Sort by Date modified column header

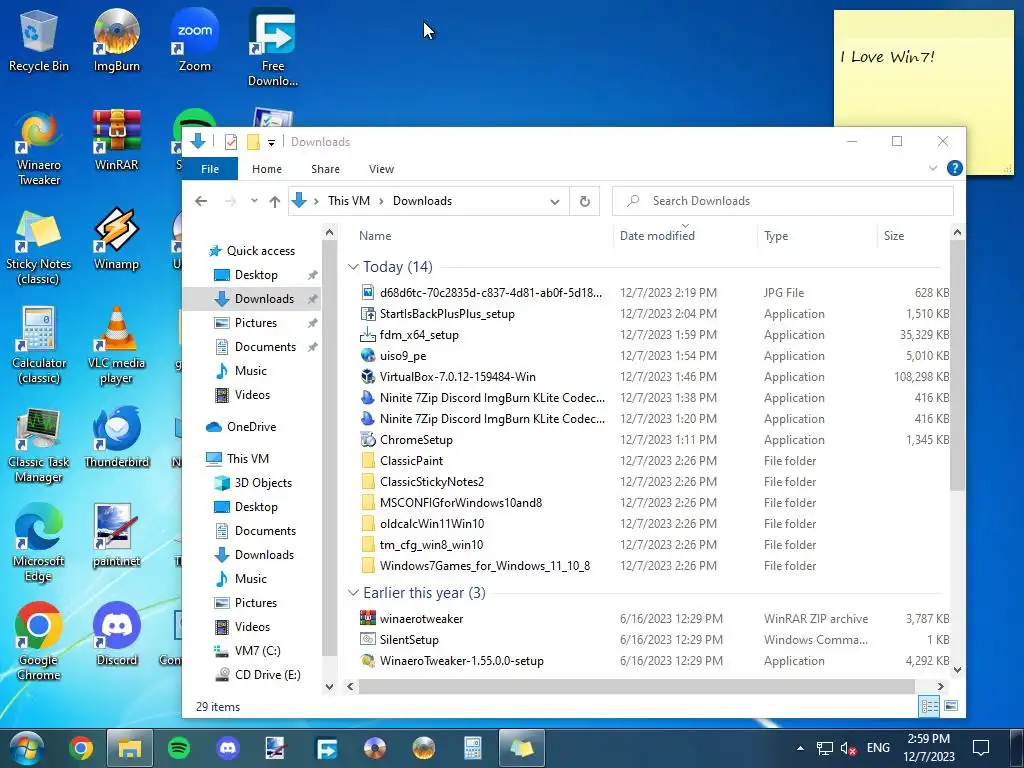[x=685, y=236]
